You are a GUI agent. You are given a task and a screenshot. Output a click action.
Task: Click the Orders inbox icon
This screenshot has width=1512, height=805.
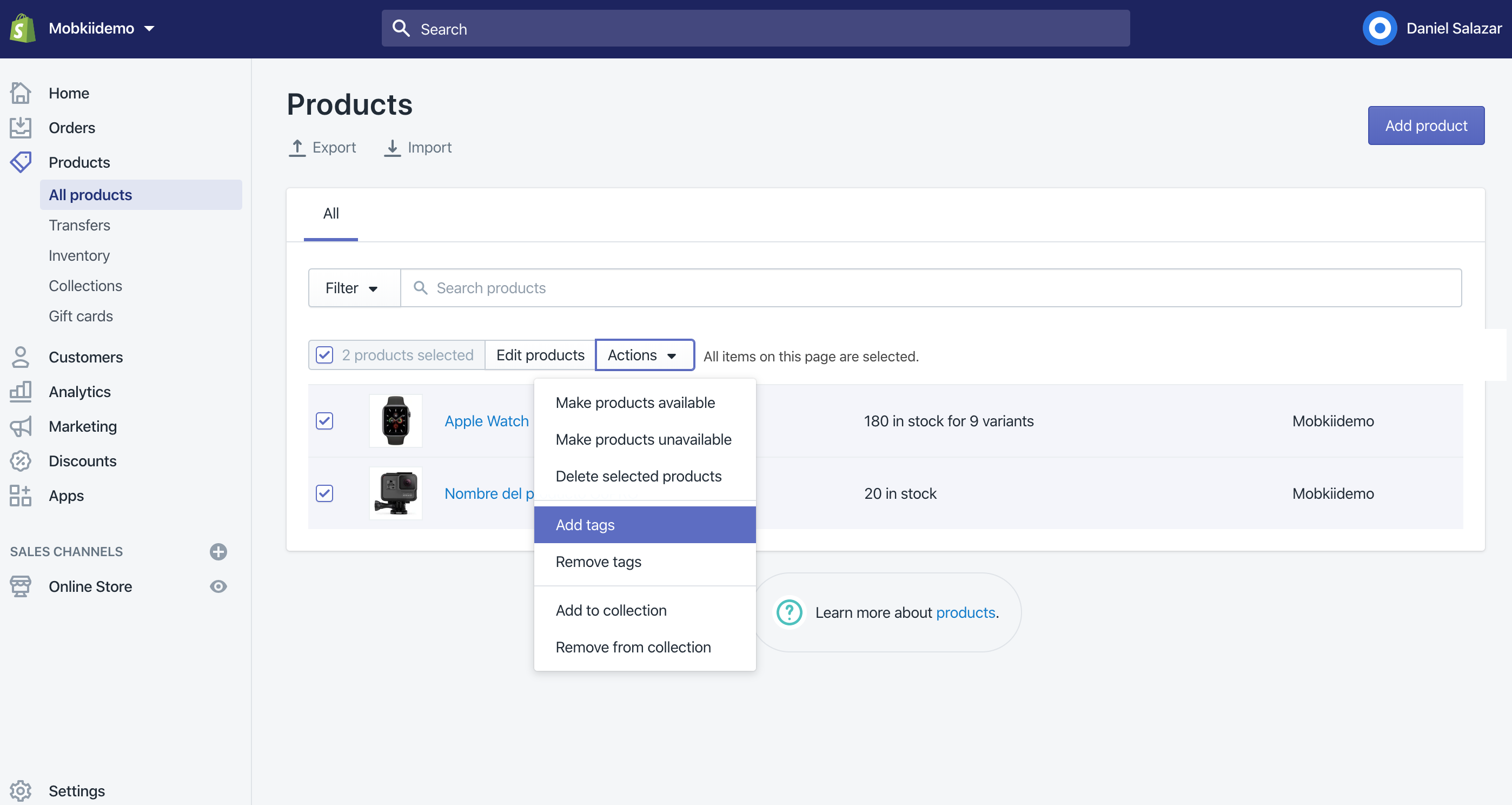coord(21,128)
